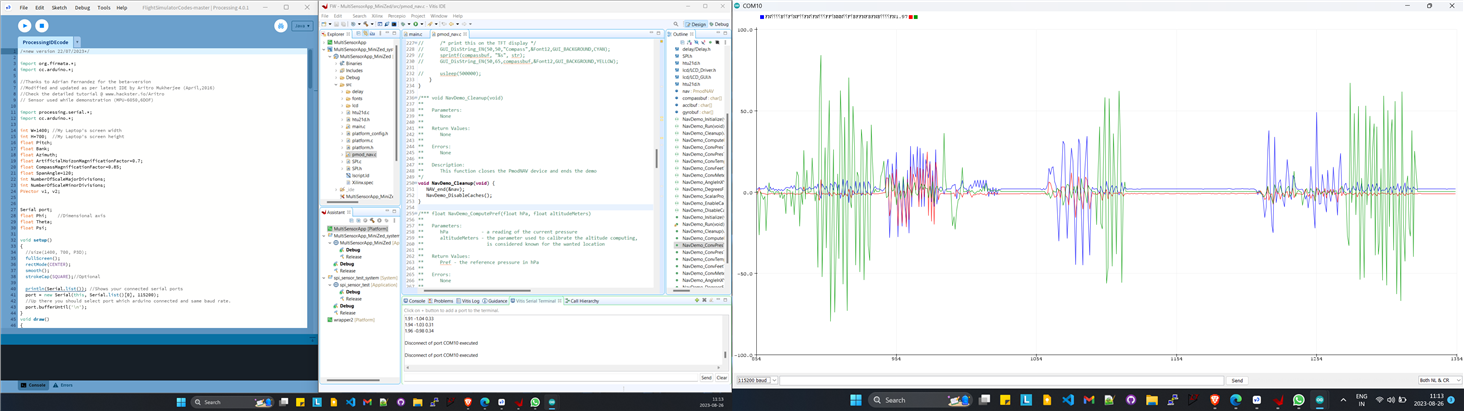Open the Vitis Log tab
Viewport: 1464px width, 411px height.
(x=468, y=300)
